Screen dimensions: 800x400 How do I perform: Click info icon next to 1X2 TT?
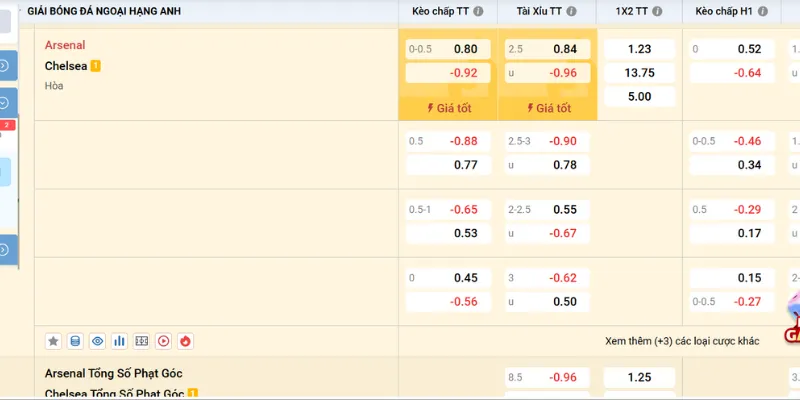(657, 11)
